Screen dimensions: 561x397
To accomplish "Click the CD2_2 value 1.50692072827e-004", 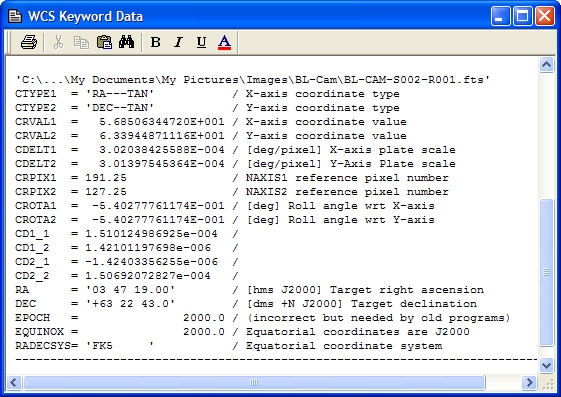I will tap(148, 275).
